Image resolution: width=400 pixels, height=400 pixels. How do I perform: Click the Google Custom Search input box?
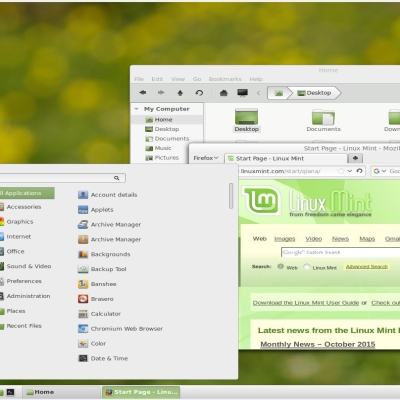pyautogui.click(x=340, y=252)
